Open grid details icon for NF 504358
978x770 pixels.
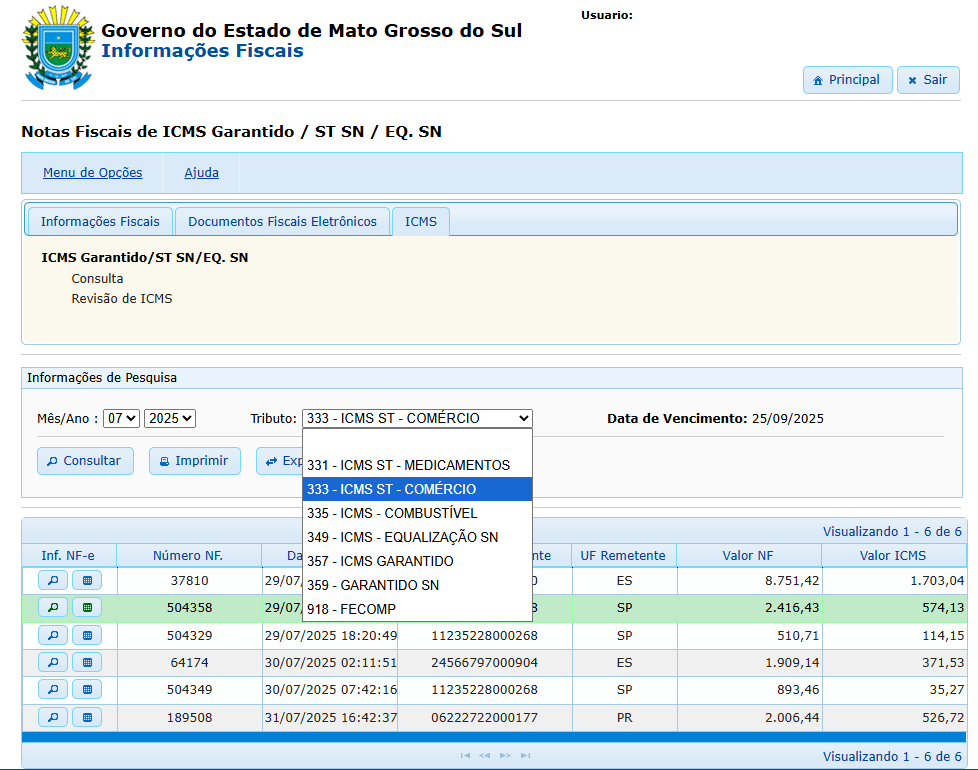87,607
